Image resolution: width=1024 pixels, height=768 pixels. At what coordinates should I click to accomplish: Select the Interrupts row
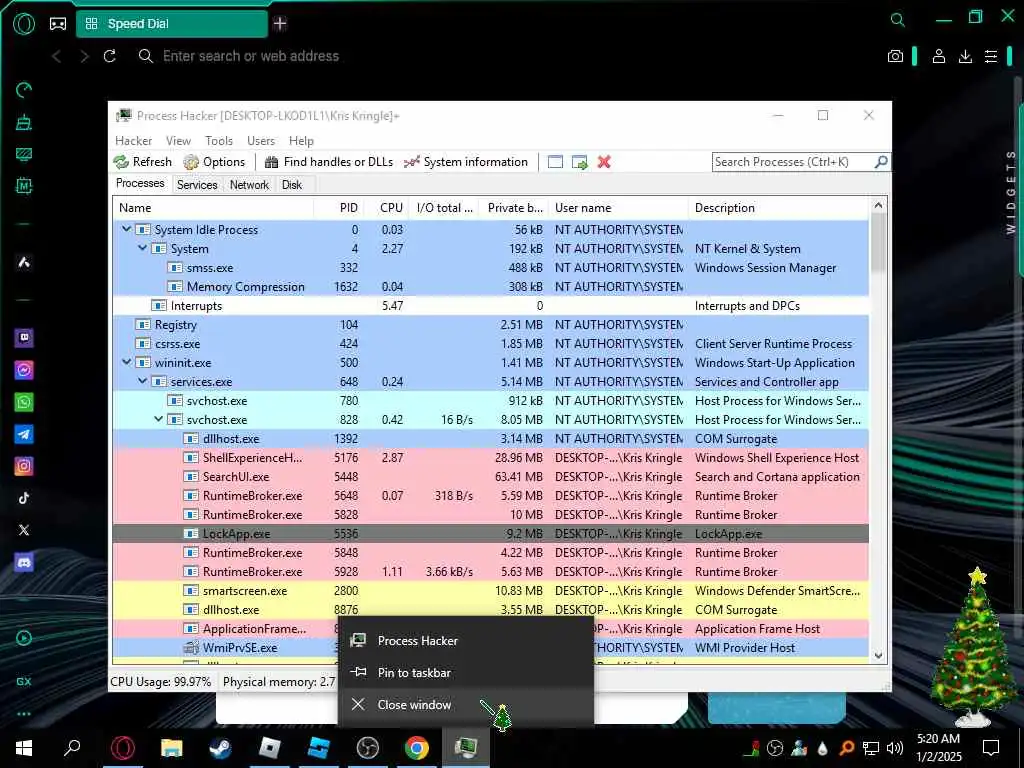(490, 306)
